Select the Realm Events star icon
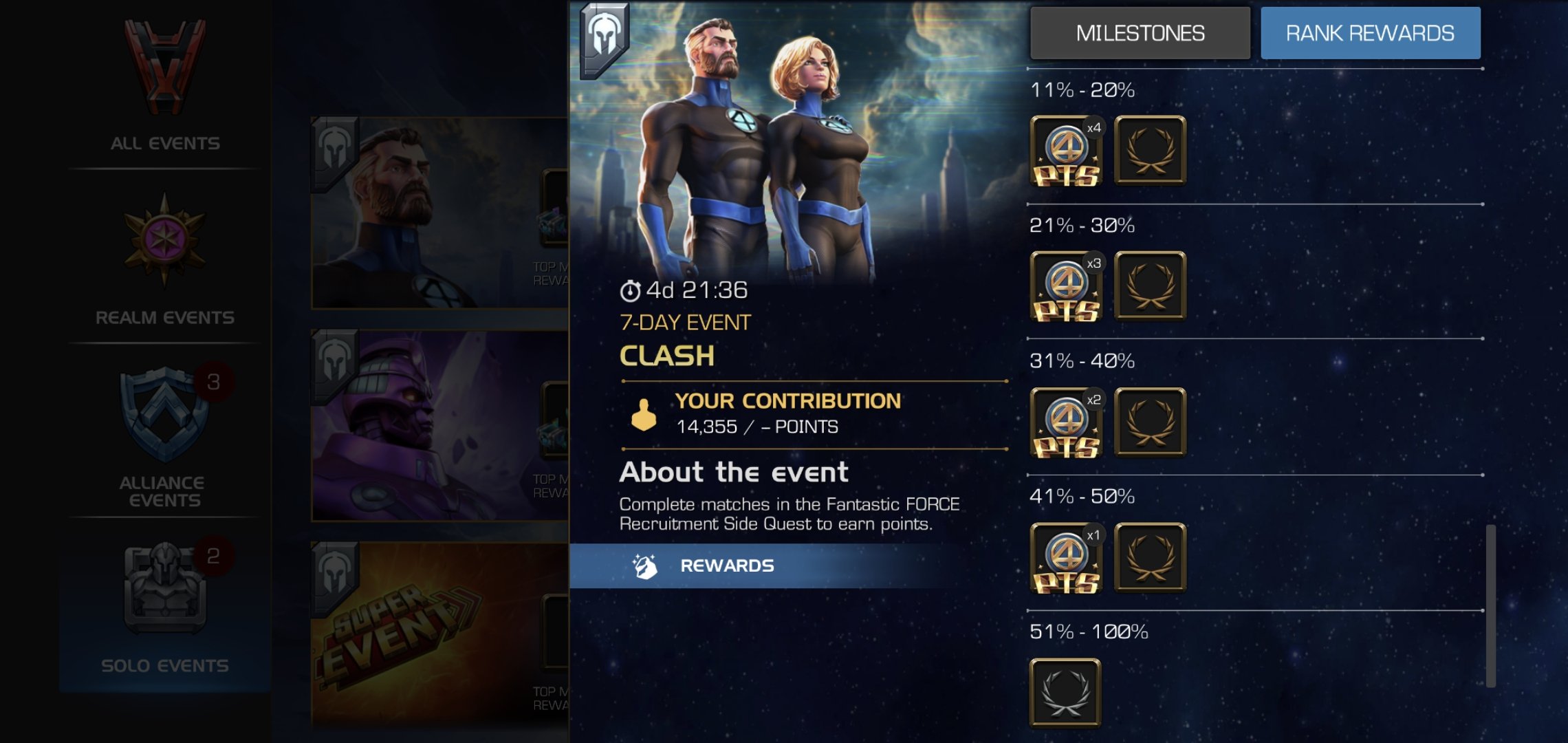The width and height of the screenshot is (1568, 743). coord(165,239)
